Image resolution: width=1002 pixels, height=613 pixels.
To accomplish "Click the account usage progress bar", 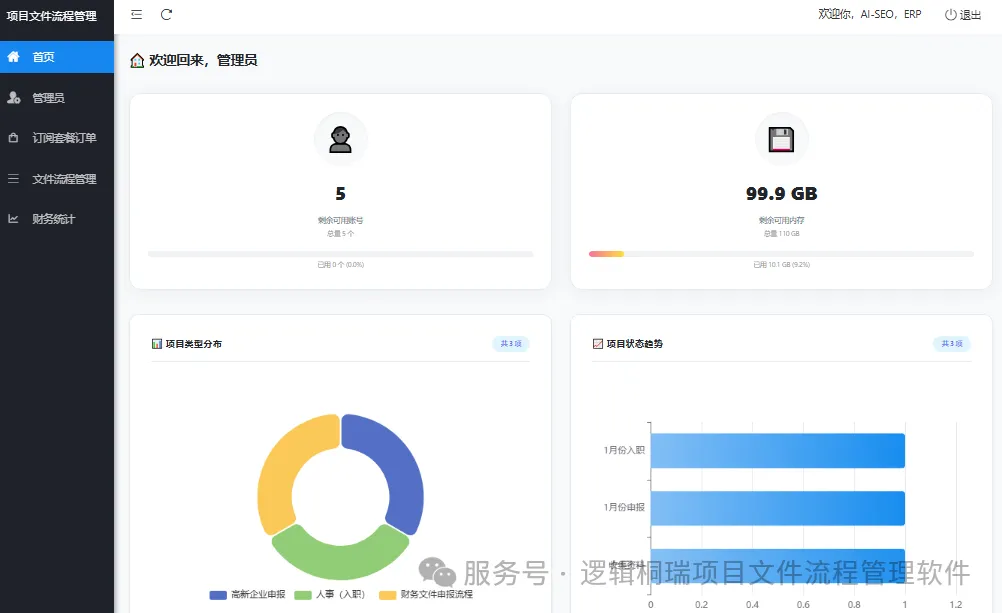I will (x=341, y=254).
